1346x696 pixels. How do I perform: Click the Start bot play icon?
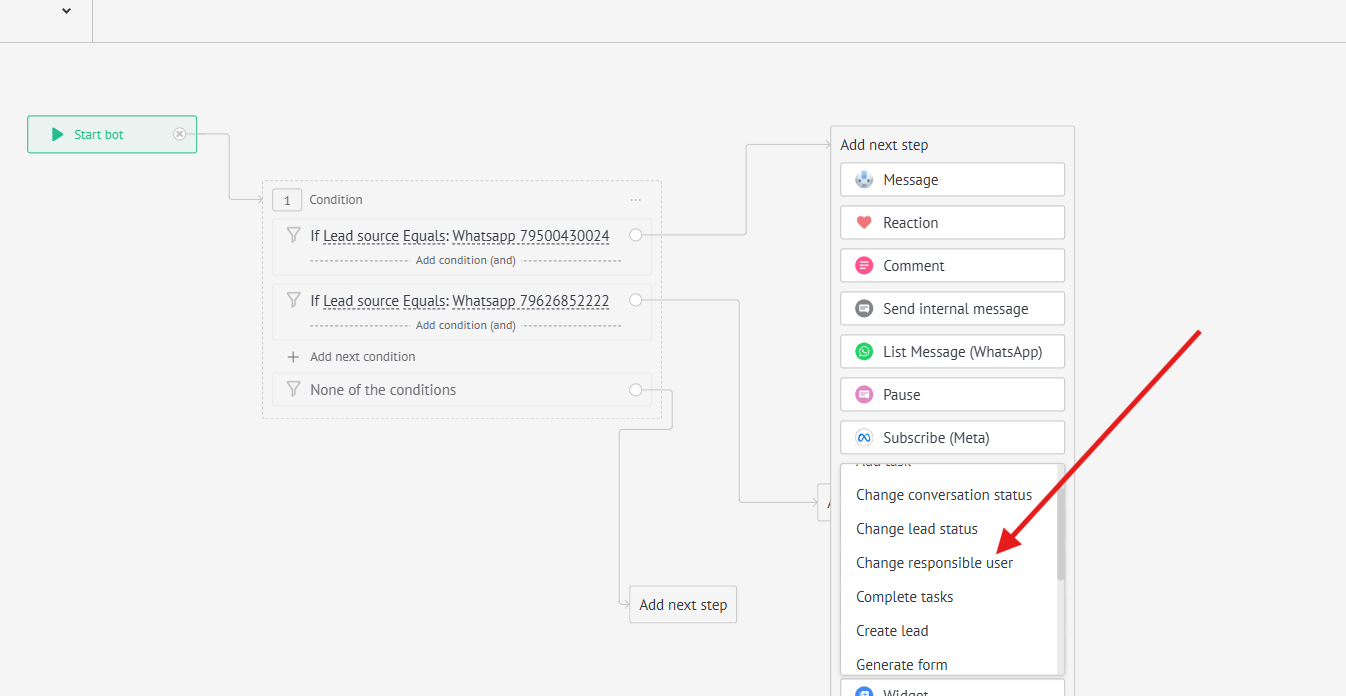[58, 134]
